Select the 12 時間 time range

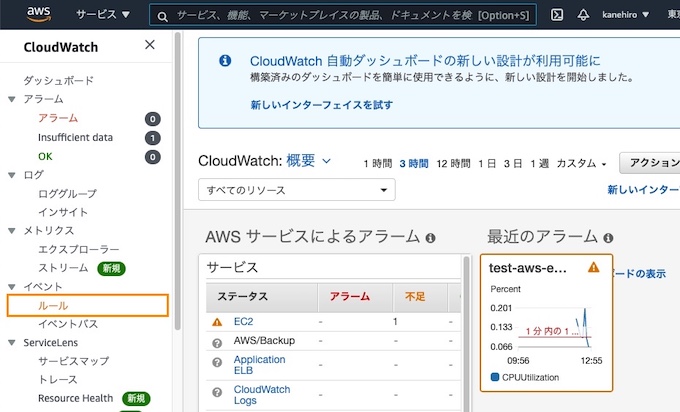[453, 163]
